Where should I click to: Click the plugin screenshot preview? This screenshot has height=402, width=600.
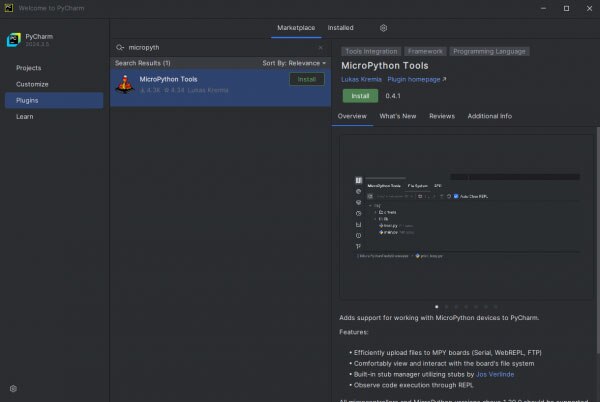tap(465, 215)
